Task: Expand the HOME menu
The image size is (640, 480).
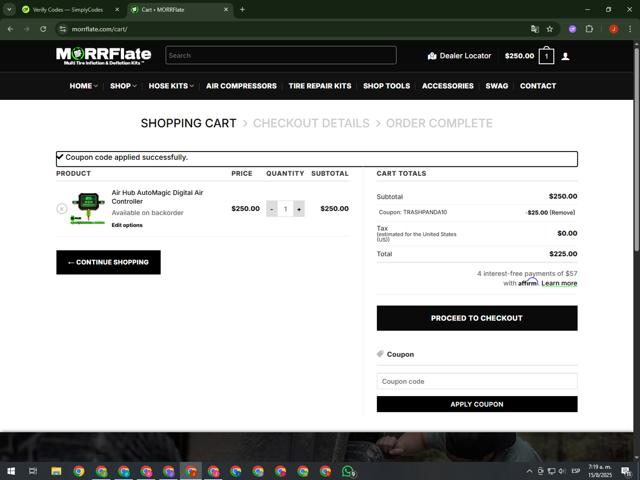Action: point(84,86)
